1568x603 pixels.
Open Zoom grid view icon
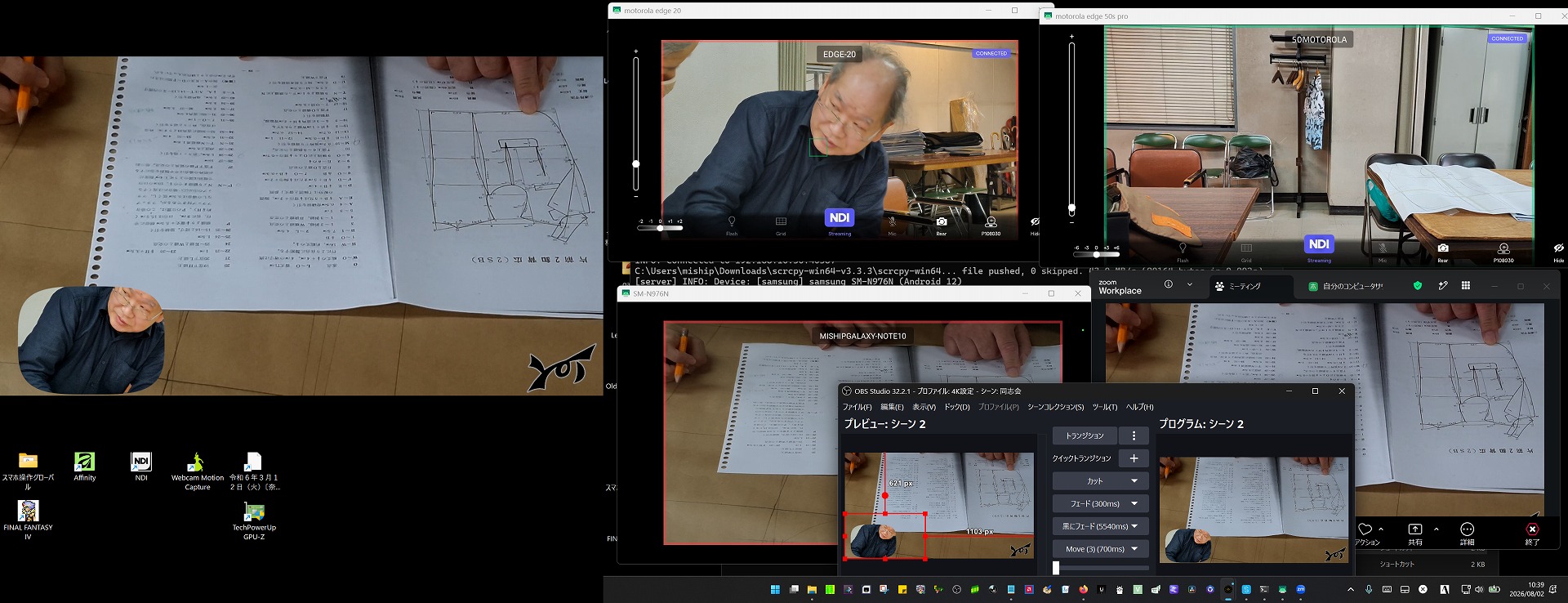(1466, 285)
